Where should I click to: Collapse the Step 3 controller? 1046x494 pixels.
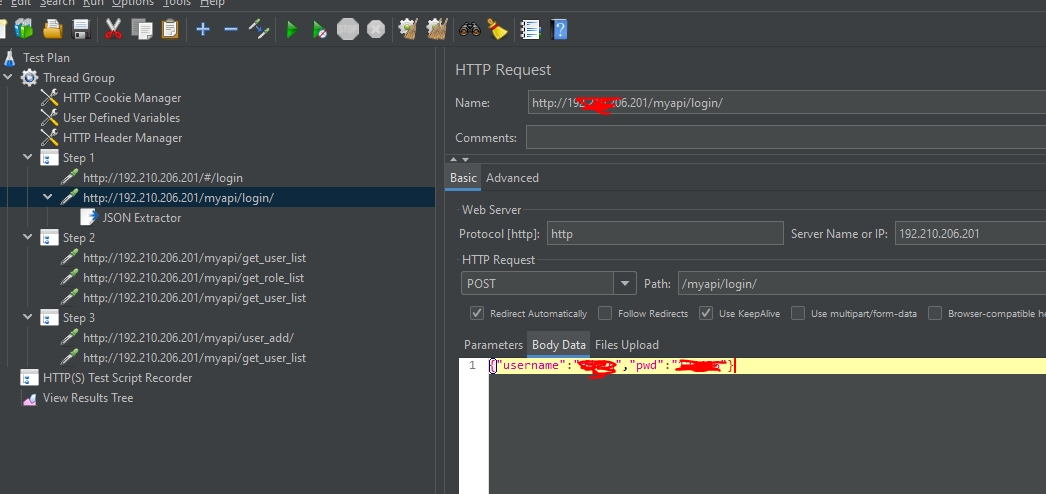click(28, 318)
